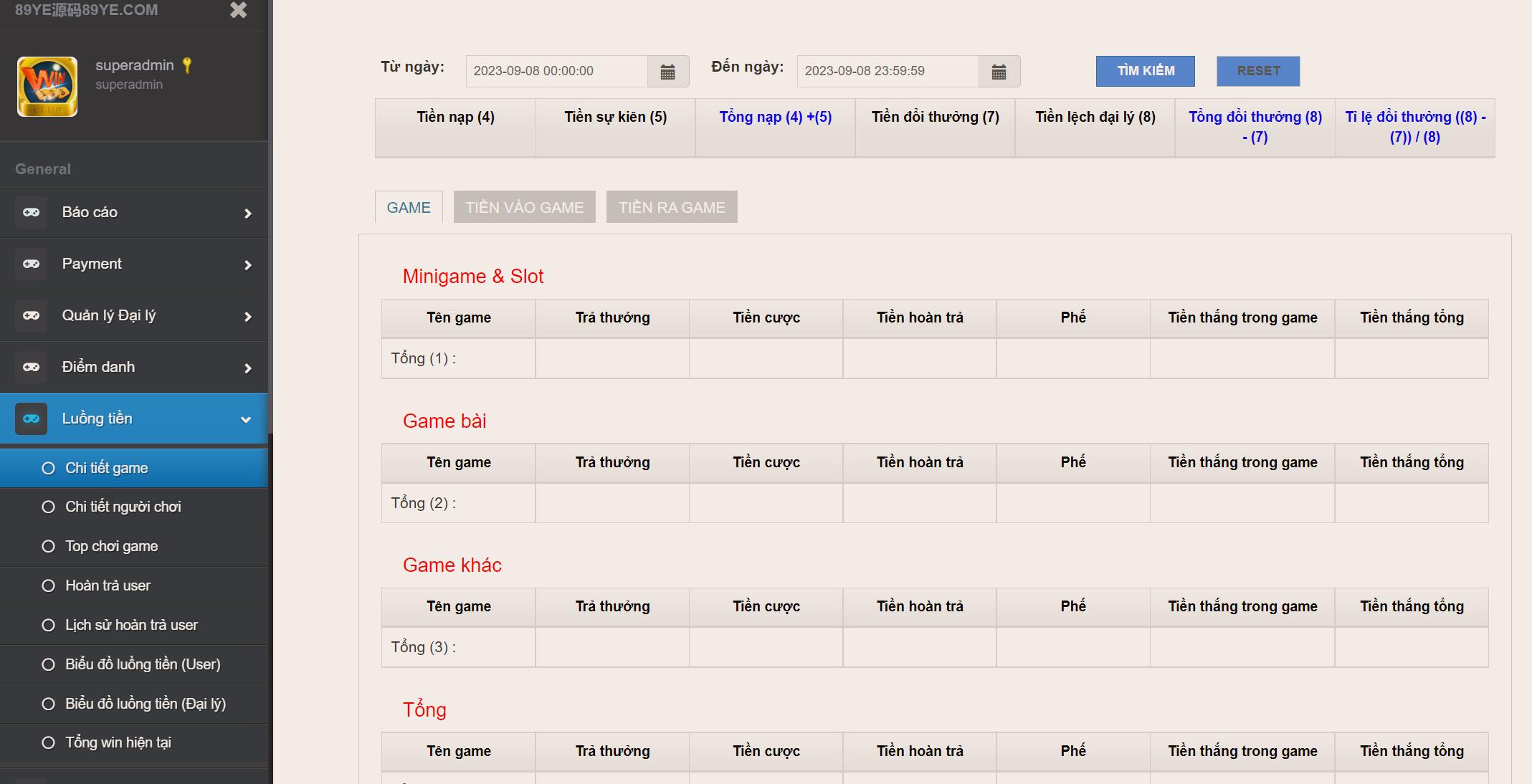This screenshot has width=1532, height=784.
Task: Open the Đến ngày calendar picker icon
Action: (x=999, y=72)
